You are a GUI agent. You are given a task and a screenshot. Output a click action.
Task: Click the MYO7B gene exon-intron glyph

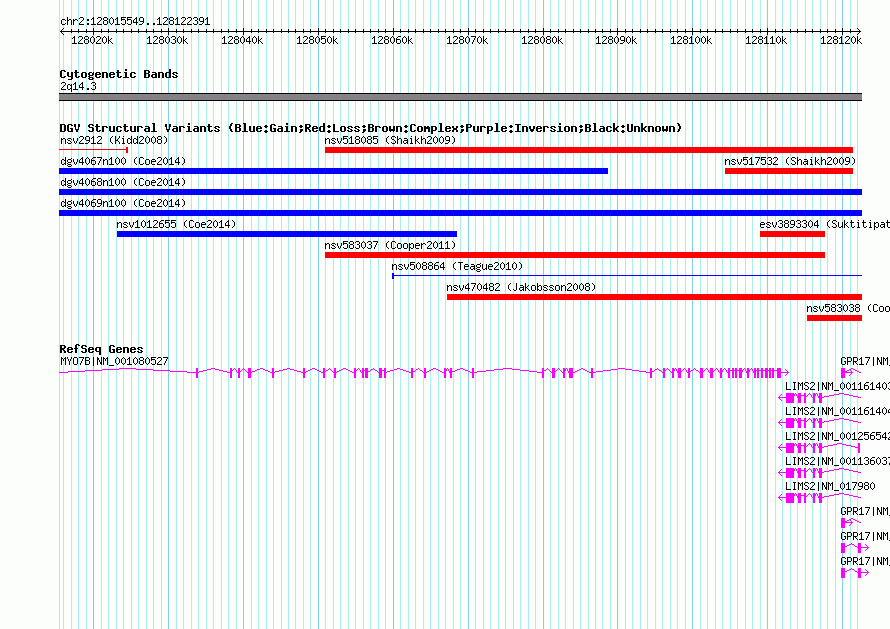point(424,372)
